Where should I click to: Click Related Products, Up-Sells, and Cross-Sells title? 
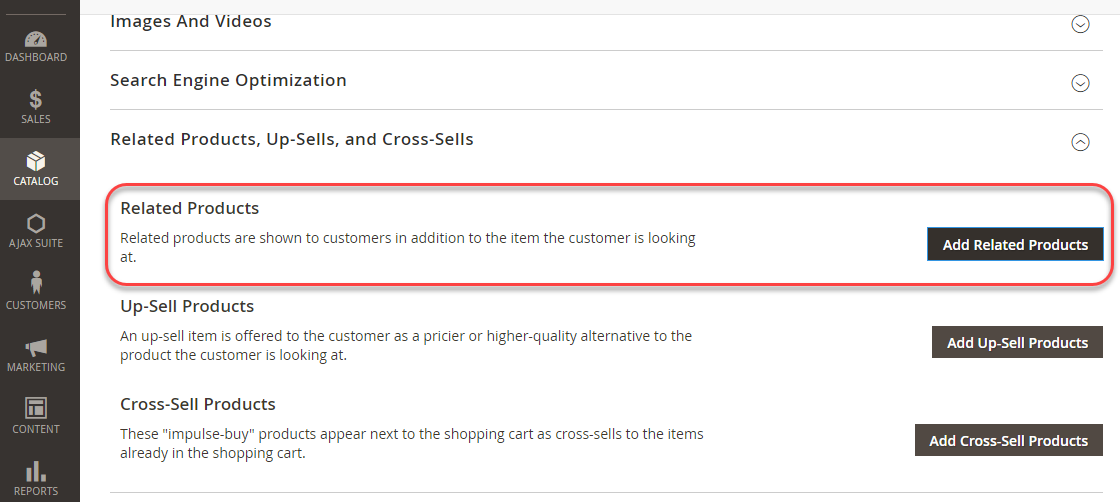[291, 139]
